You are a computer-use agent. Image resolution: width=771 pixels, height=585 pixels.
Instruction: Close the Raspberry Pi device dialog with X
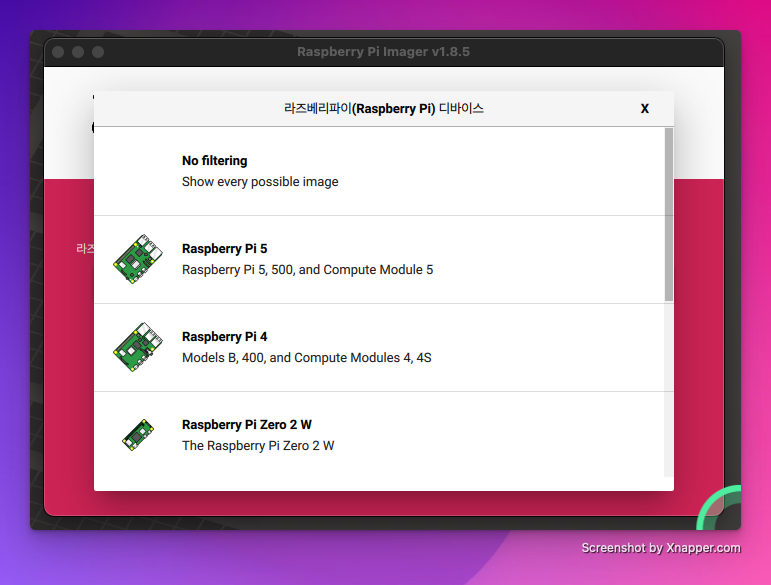tap(645, 109)
